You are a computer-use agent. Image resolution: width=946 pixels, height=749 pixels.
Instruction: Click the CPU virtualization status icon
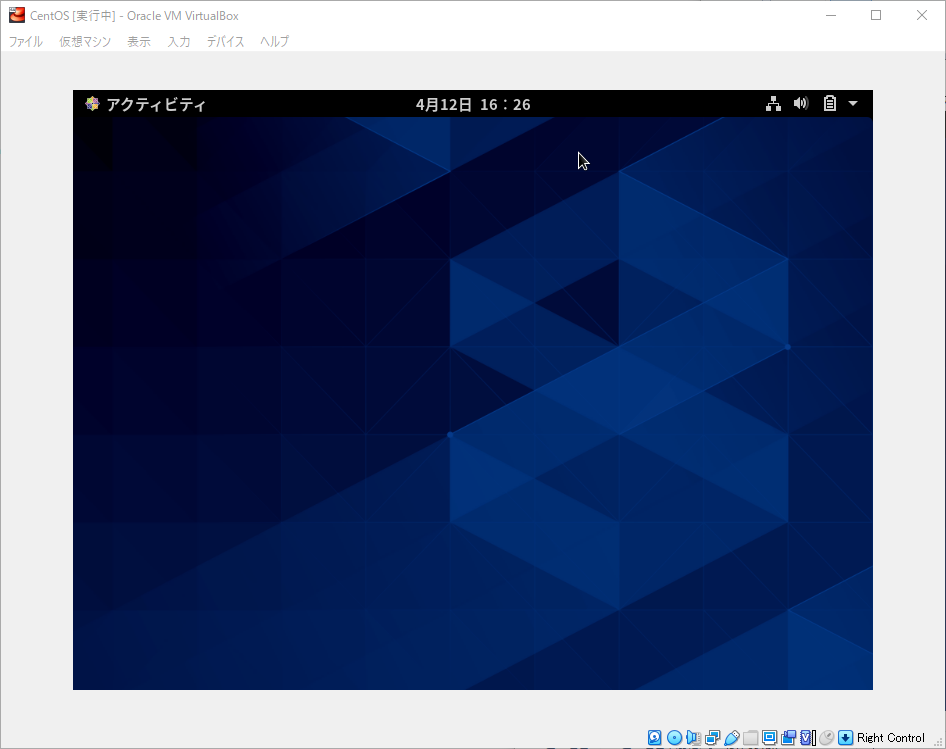[x=808, y=738]
